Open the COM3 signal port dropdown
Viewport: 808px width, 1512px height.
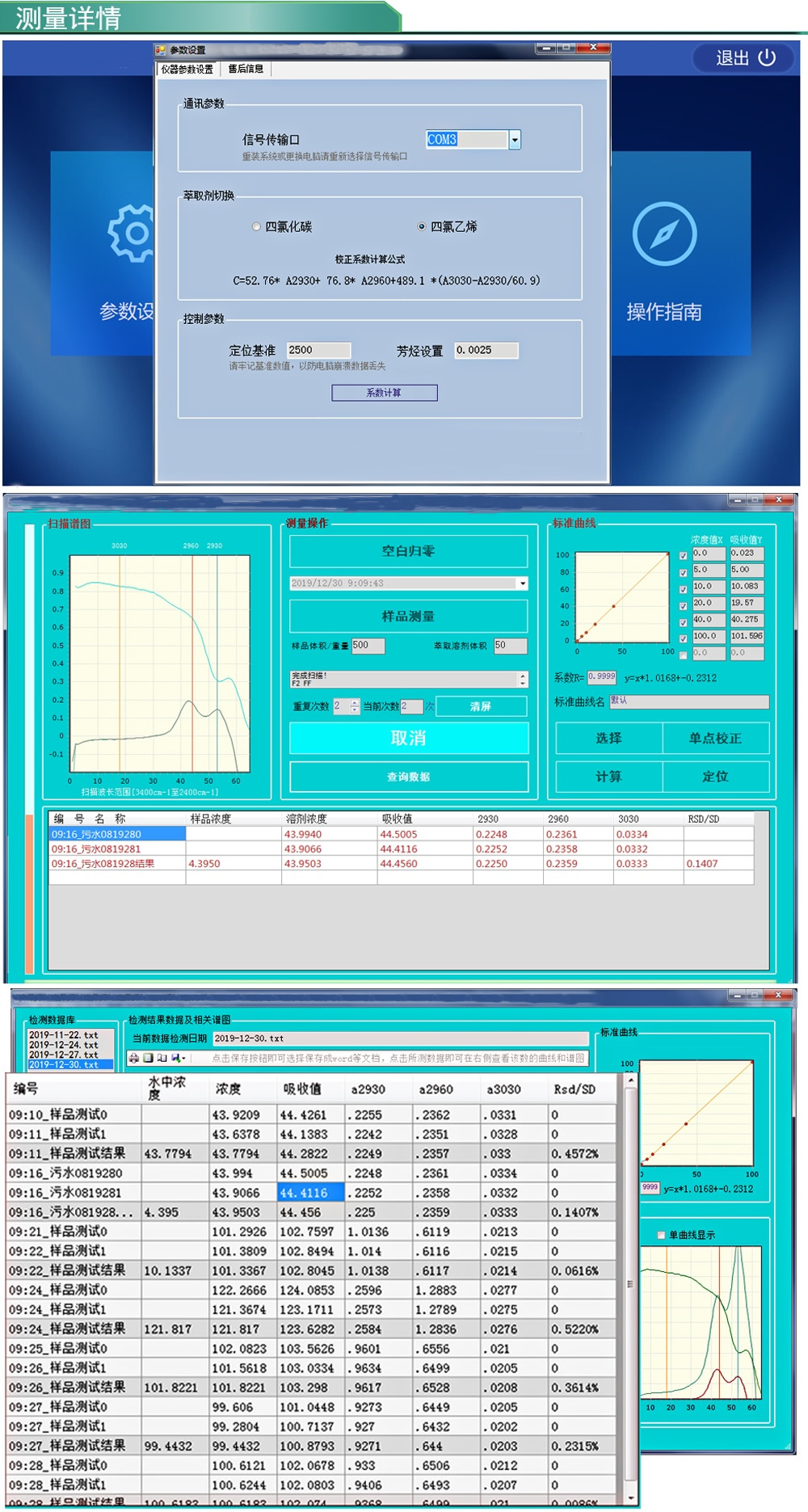(x=515, y=140)
